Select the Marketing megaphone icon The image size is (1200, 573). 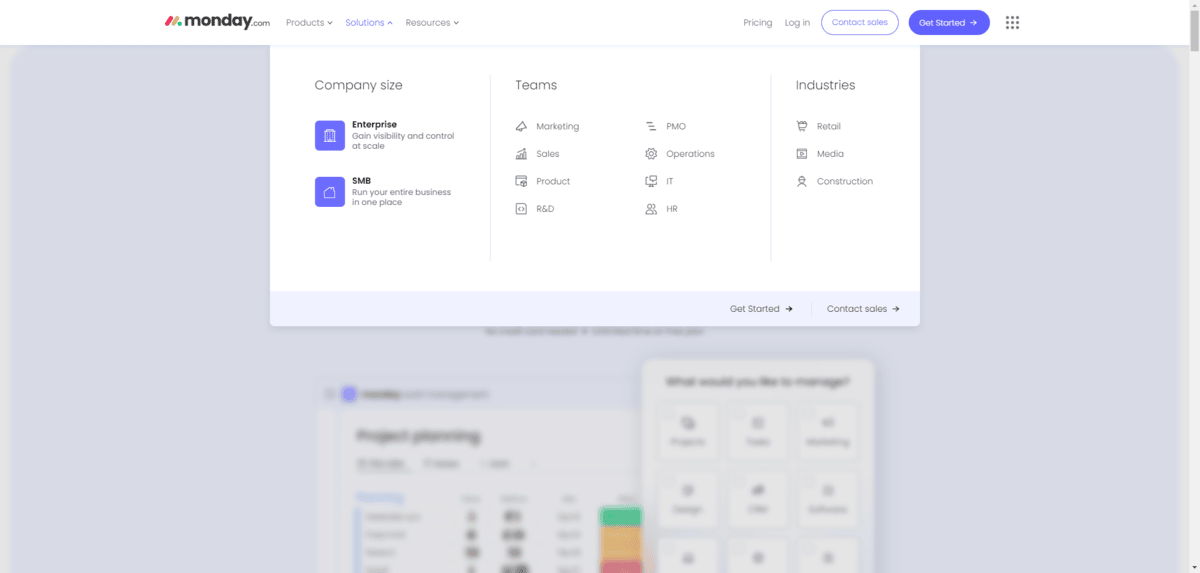521,127
